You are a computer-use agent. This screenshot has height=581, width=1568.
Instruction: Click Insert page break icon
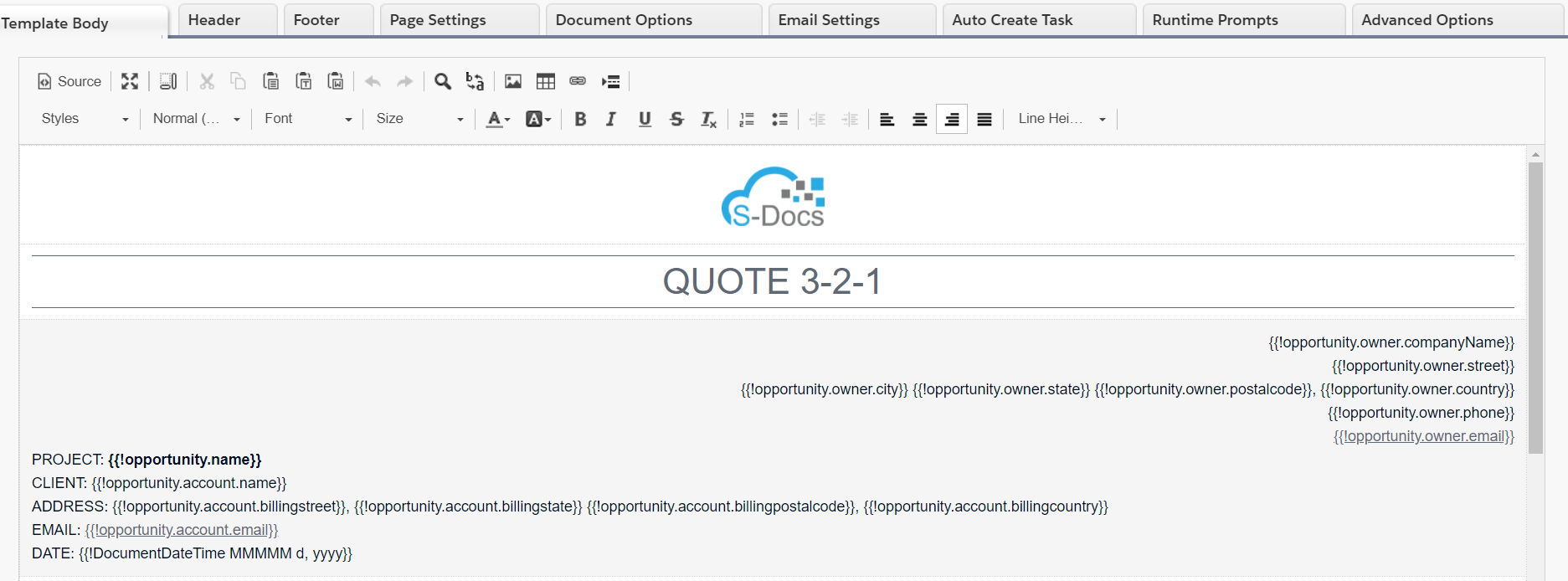point(610,81)
